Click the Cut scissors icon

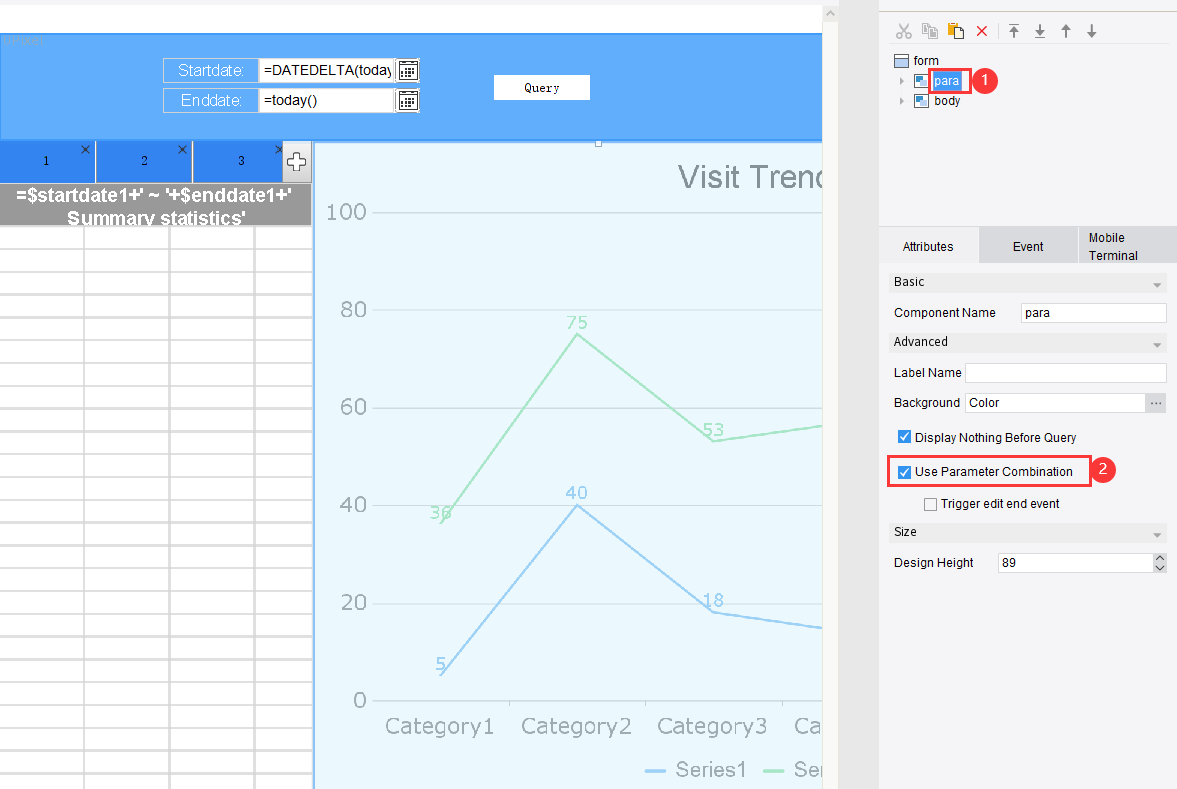click(904, 31)
